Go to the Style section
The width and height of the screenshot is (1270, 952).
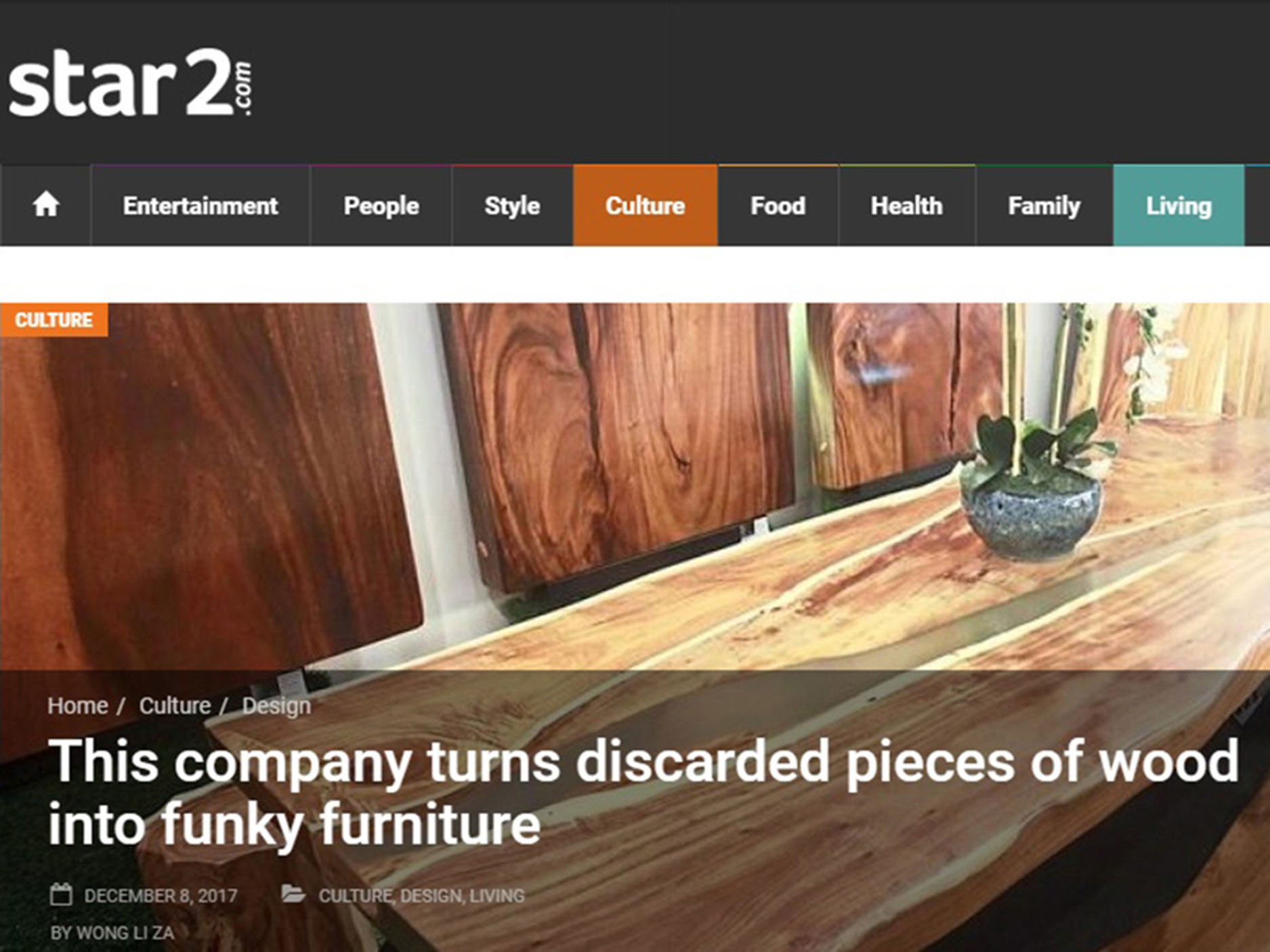pyautogui.click(x=512, y=206)
